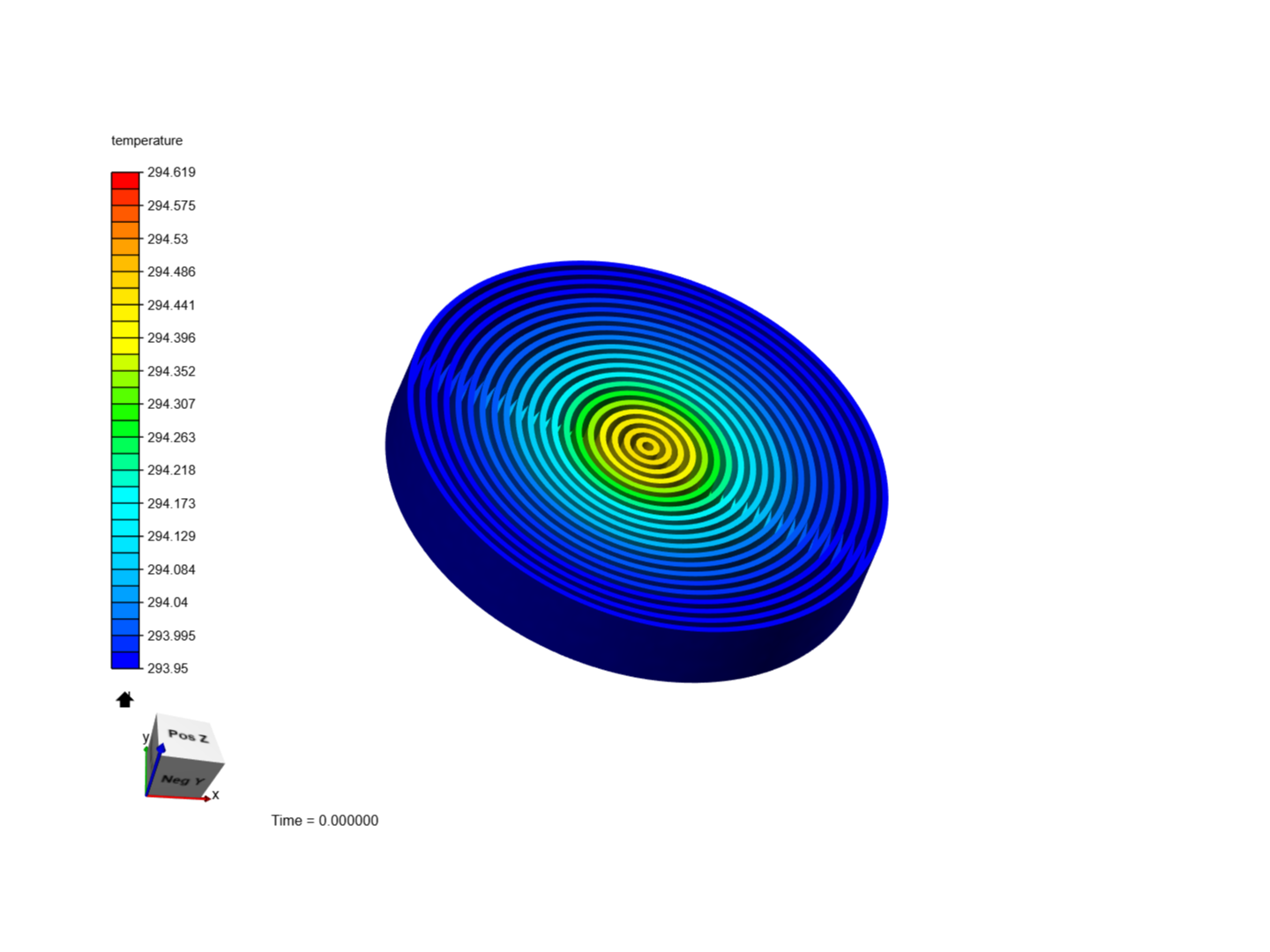Image resolution: width=1270 pixels, height=952 pixels.
Task: Select legend value 294.084
Action: [x=171, y=569]
